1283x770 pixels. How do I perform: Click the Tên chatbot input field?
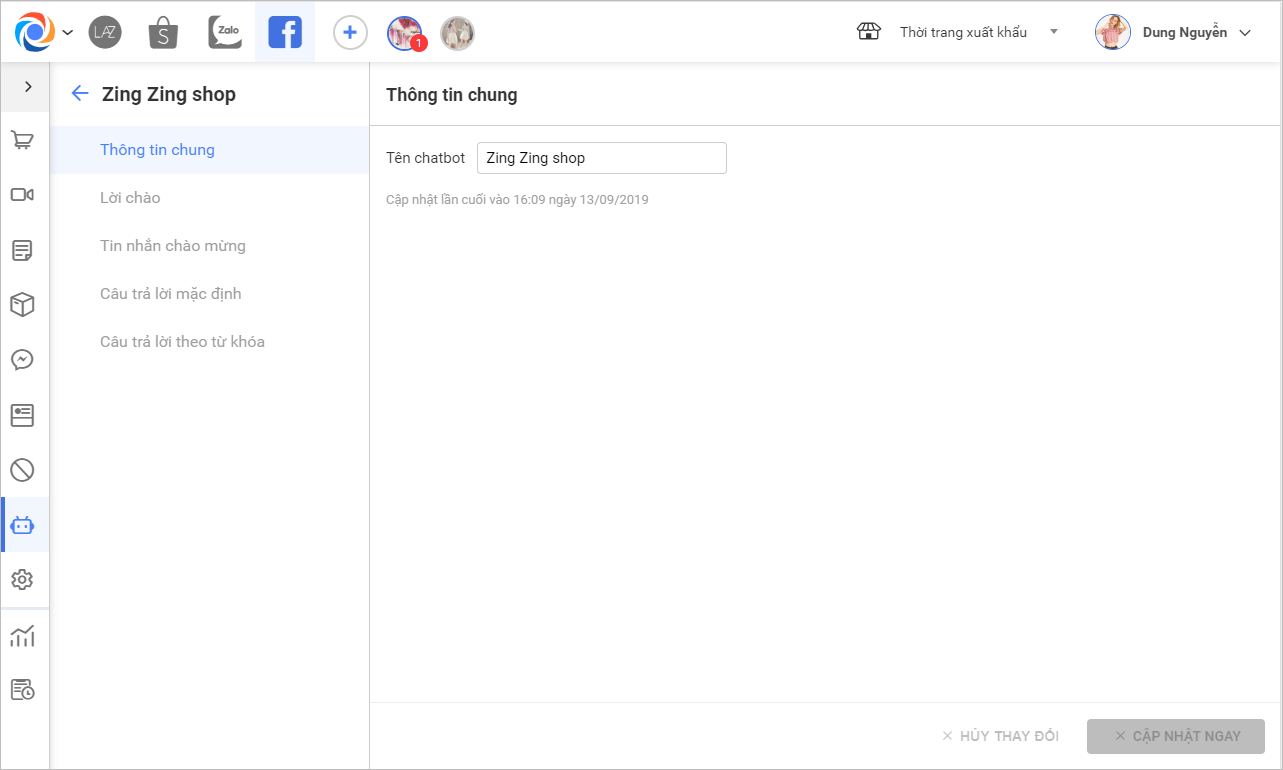click(x=602, y=158)
